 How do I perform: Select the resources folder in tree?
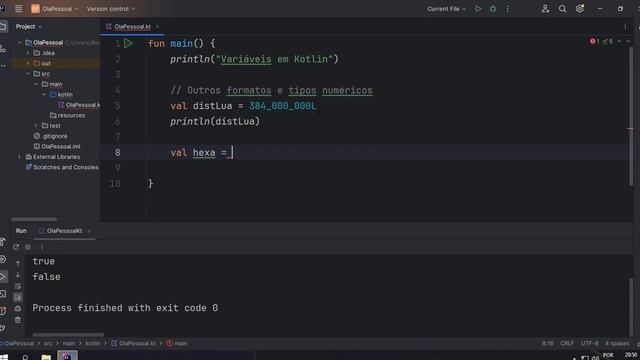68,116
